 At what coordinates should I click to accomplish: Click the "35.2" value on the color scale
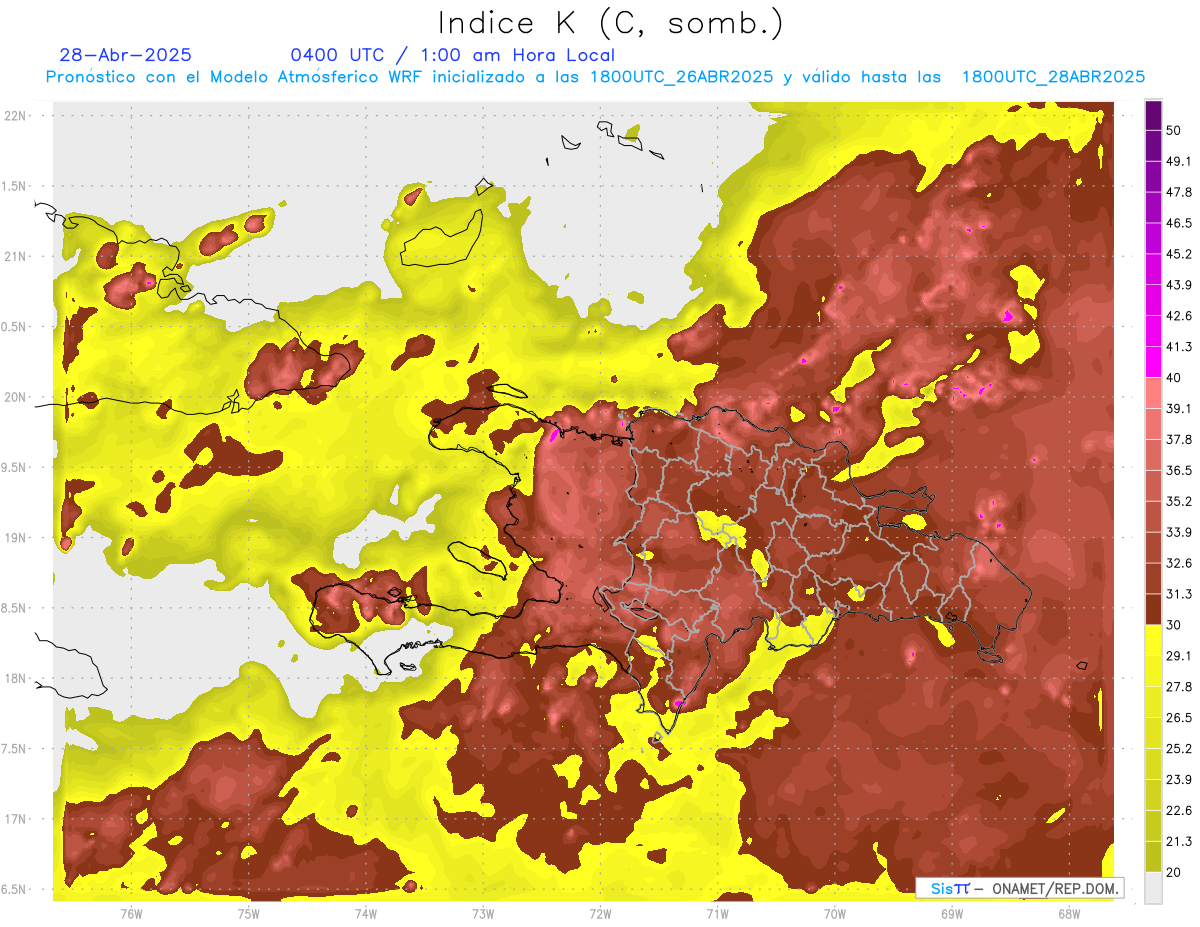(1178, 501)
